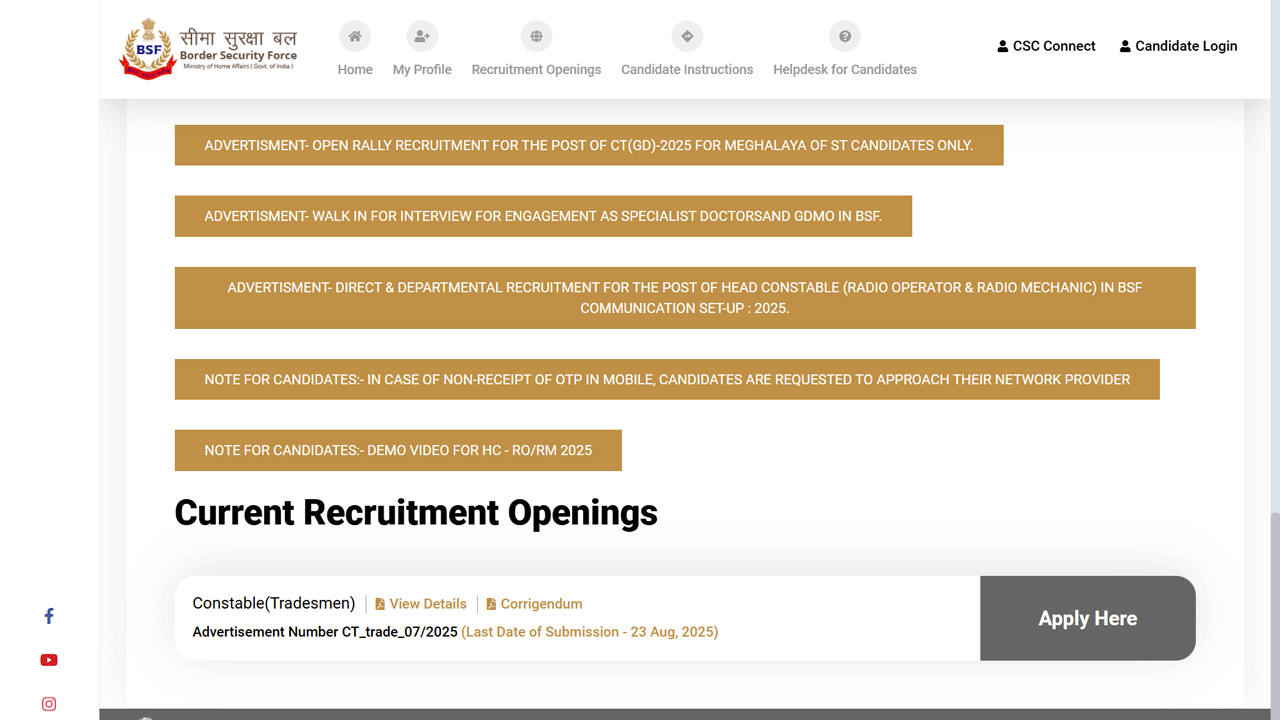Click the Helpdesk question mark icon
The image size is (1280, 720).
pos(845,37)
